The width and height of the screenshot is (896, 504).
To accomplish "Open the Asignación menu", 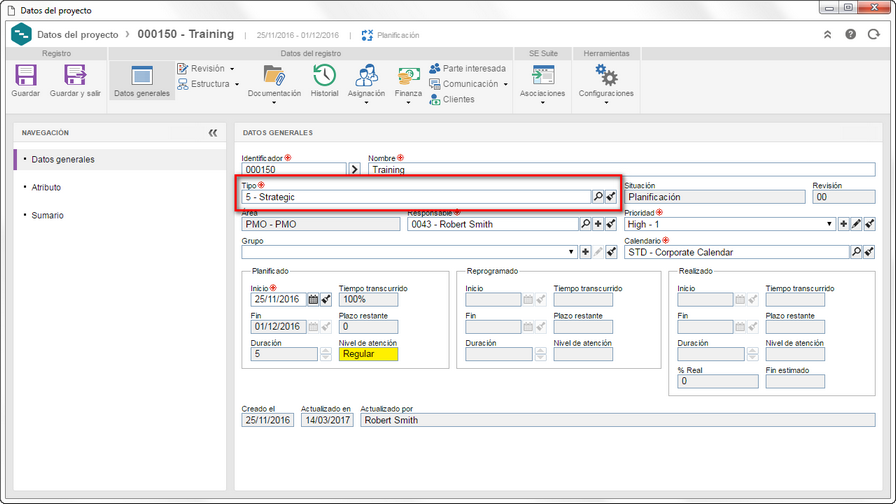I will coord(366,83).
